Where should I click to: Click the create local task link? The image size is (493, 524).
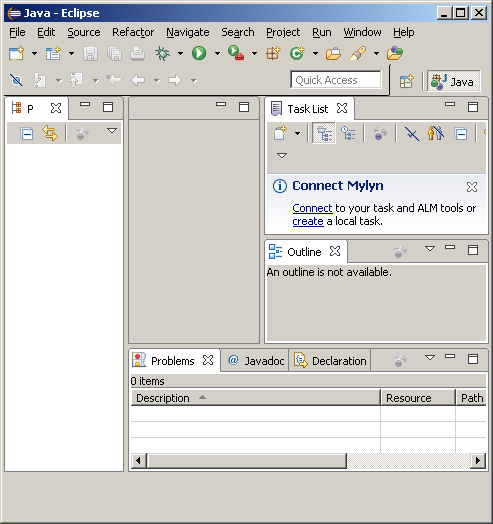coord(308,221)
